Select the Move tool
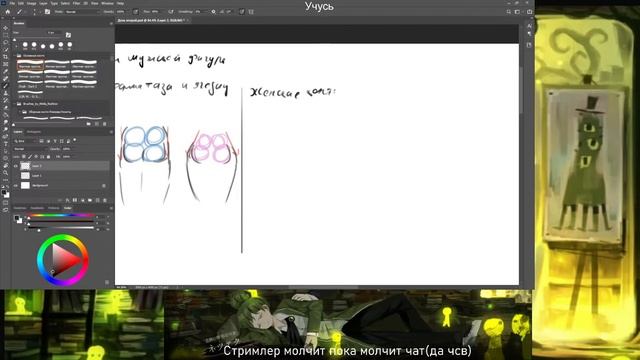Viewport: 640px width, 360px height. coord(6,28)
